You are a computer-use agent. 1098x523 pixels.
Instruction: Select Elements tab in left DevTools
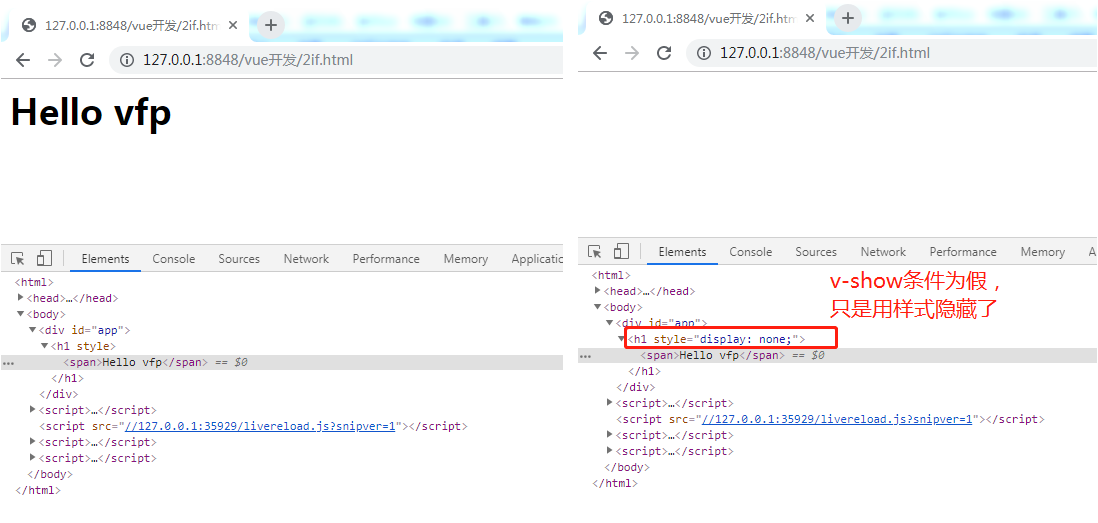point(106,259)
